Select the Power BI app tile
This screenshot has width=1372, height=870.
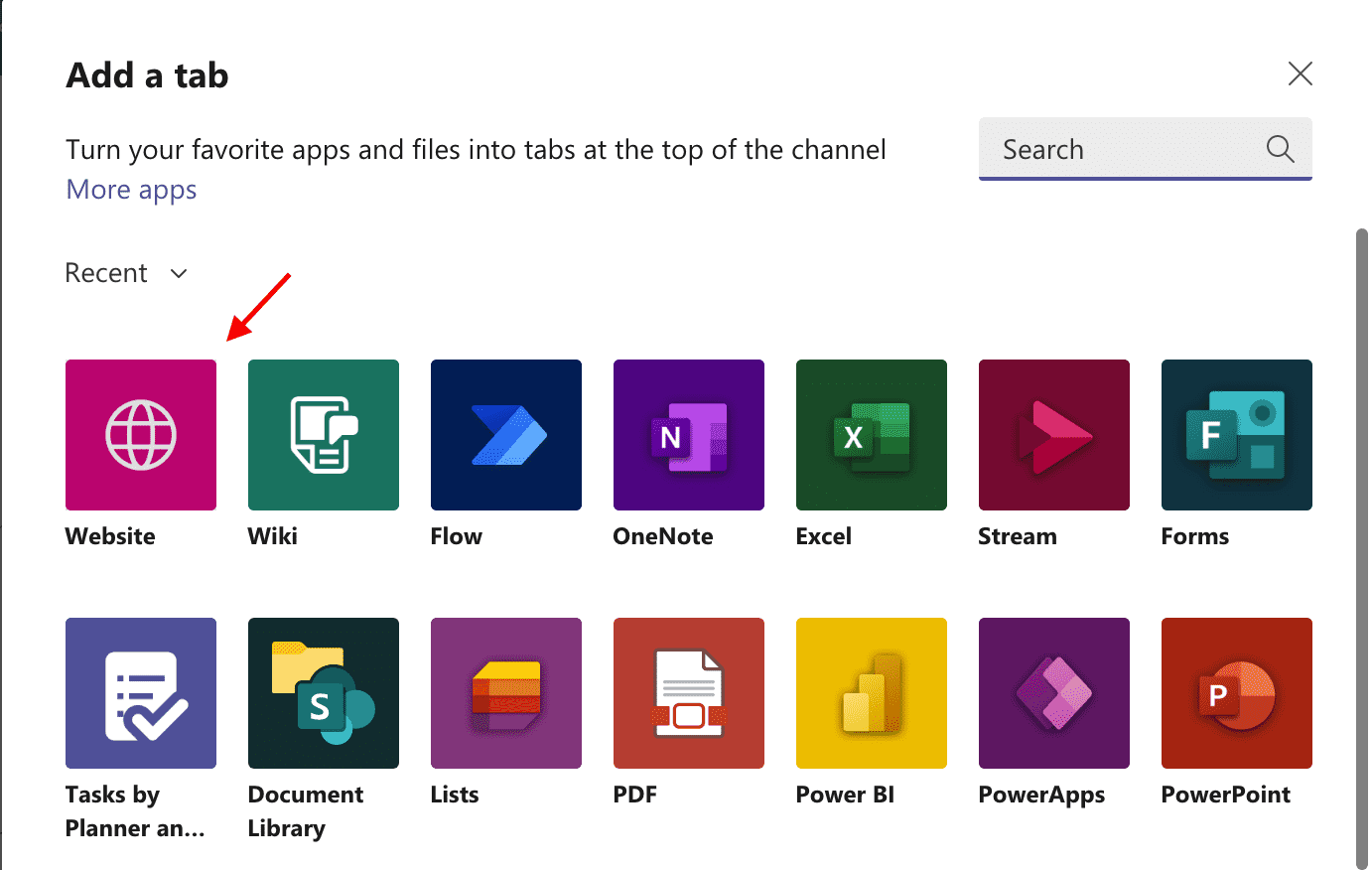872,693
